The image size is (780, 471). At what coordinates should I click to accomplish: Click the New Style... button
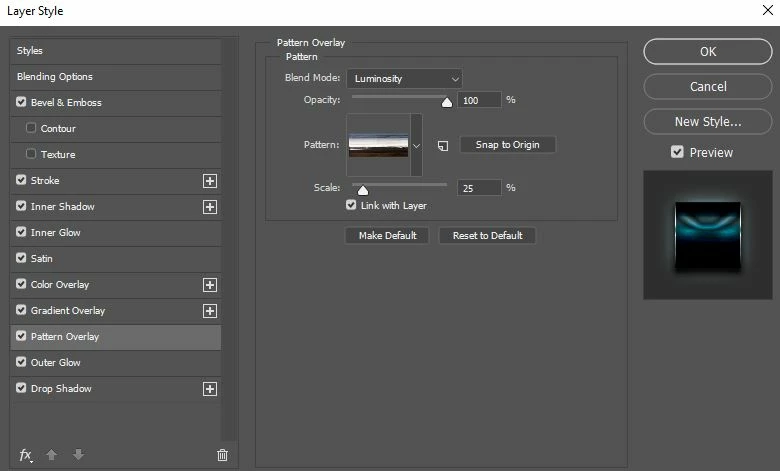click(x=708, y=121)
